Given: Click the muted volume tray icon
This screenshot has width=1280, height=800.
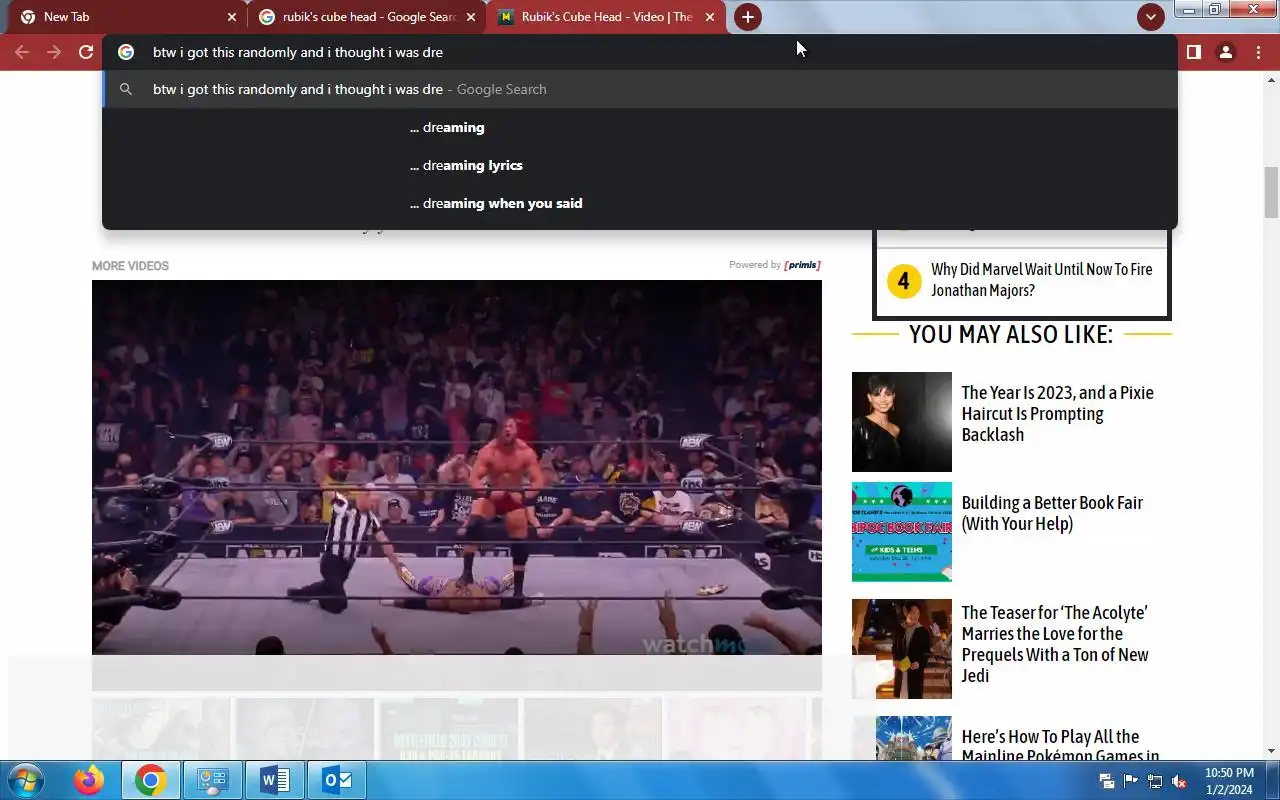Looking at the screenshot, I should (1179, 781).
